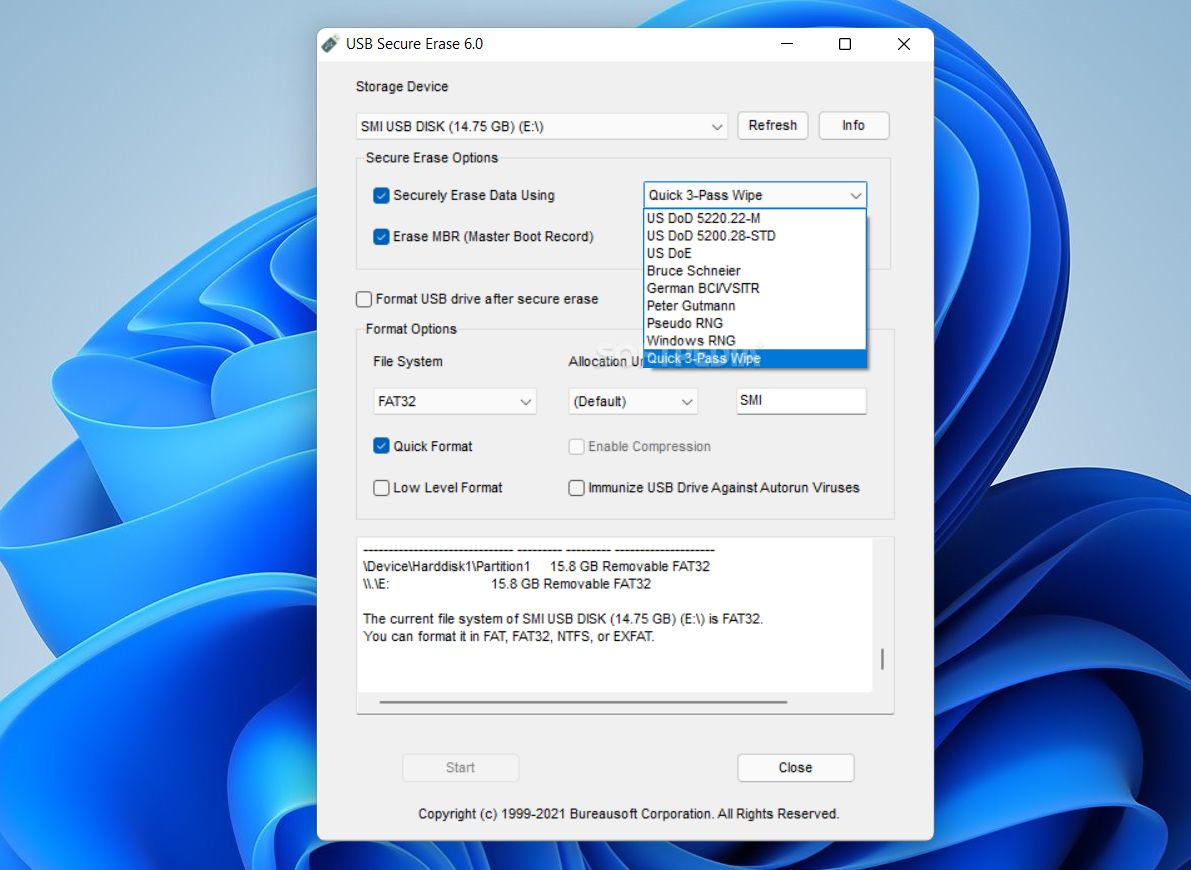Click the vertical scrollbar in the log area

(881, 660)
